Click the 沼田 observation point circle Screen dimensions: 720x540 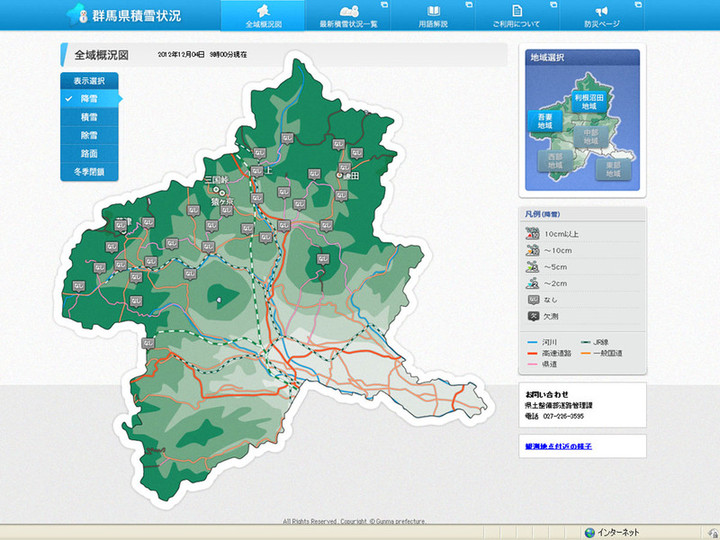339,175
